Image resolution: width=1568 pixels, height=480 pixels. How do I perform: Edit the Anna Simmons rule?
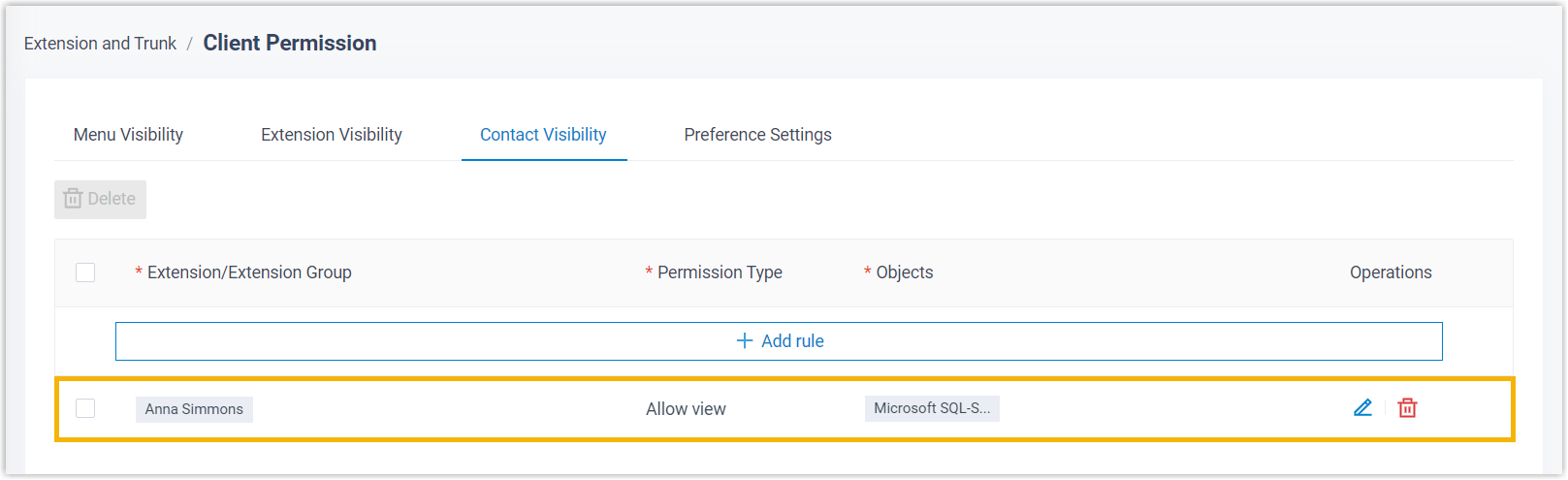click(x=1362, y=408)
